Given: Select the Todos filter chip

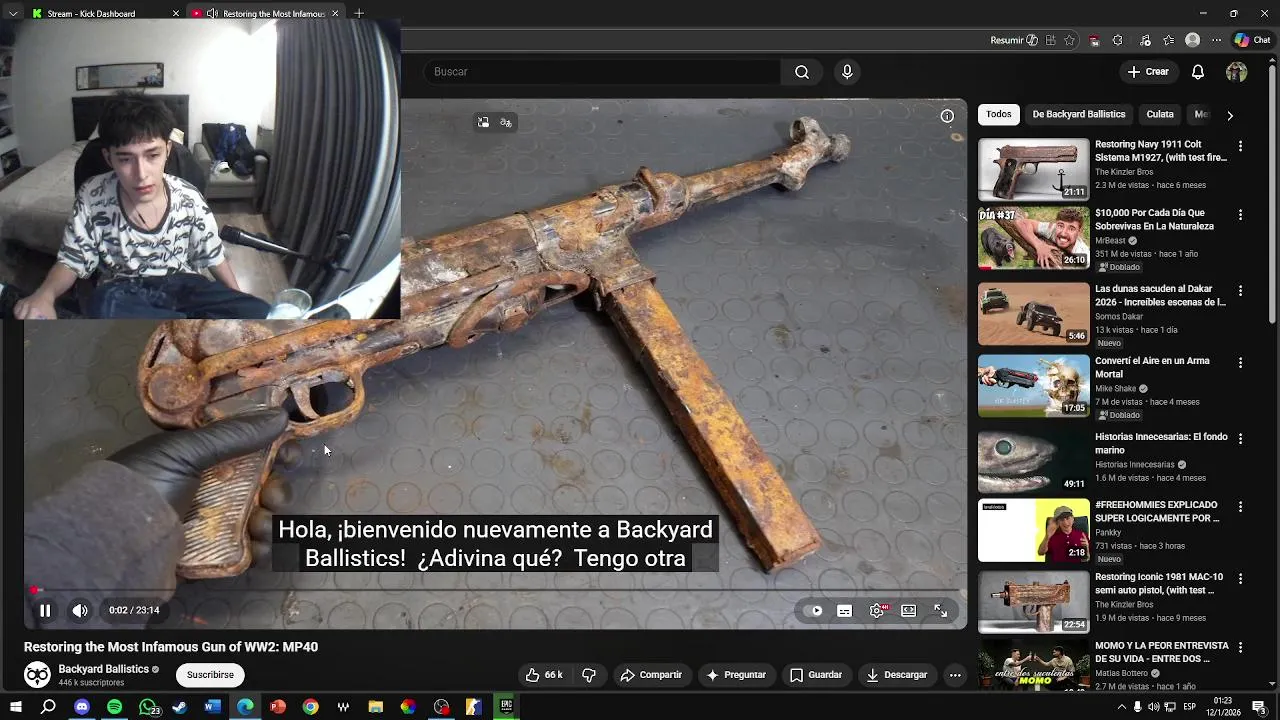Looking at the screenshot, I should tap(999, 114).
